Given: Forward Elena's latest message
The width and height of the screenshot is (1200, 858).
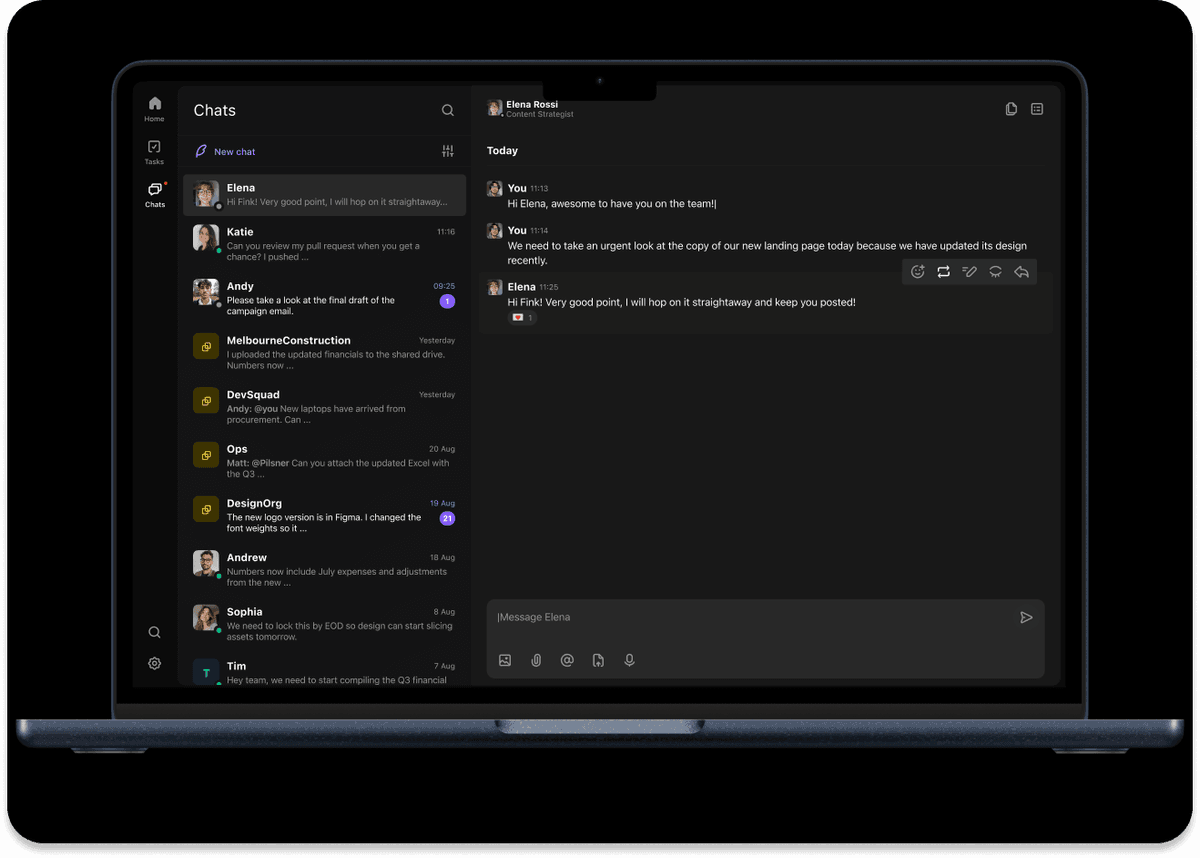Looking at the screenshot, I should [943, 271].
